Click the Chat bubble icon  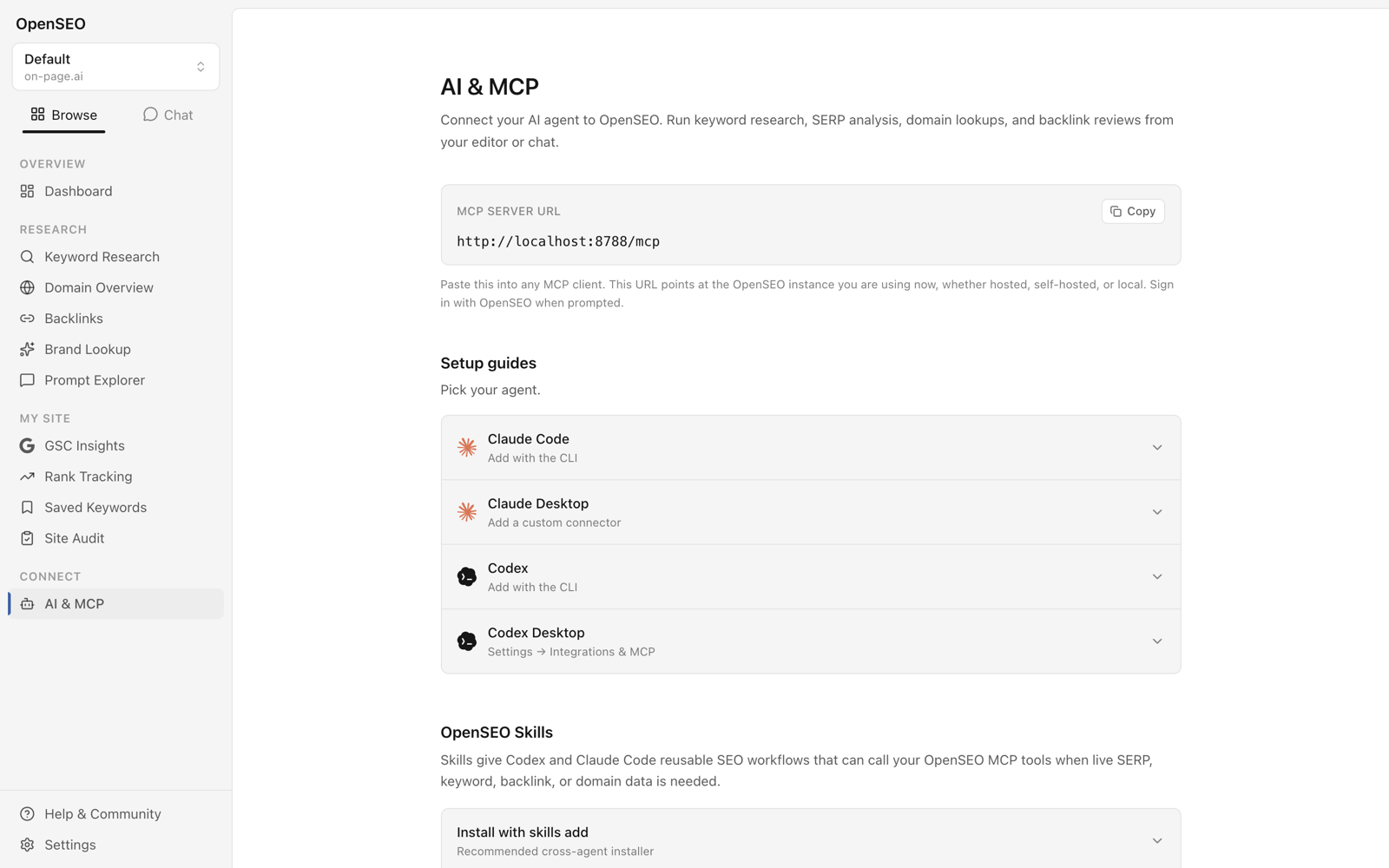click(x=150, y=115)
